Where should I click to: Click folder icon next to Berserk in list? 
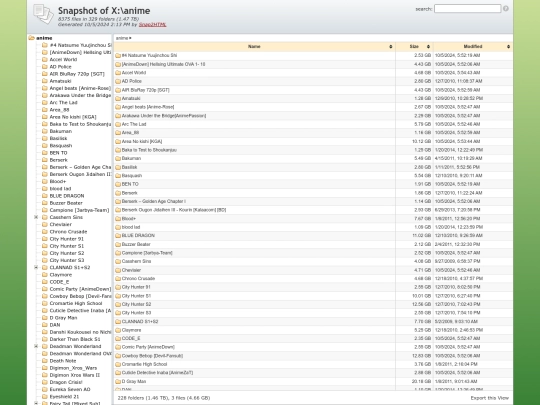pyautogui.click(x=118, y=193)
